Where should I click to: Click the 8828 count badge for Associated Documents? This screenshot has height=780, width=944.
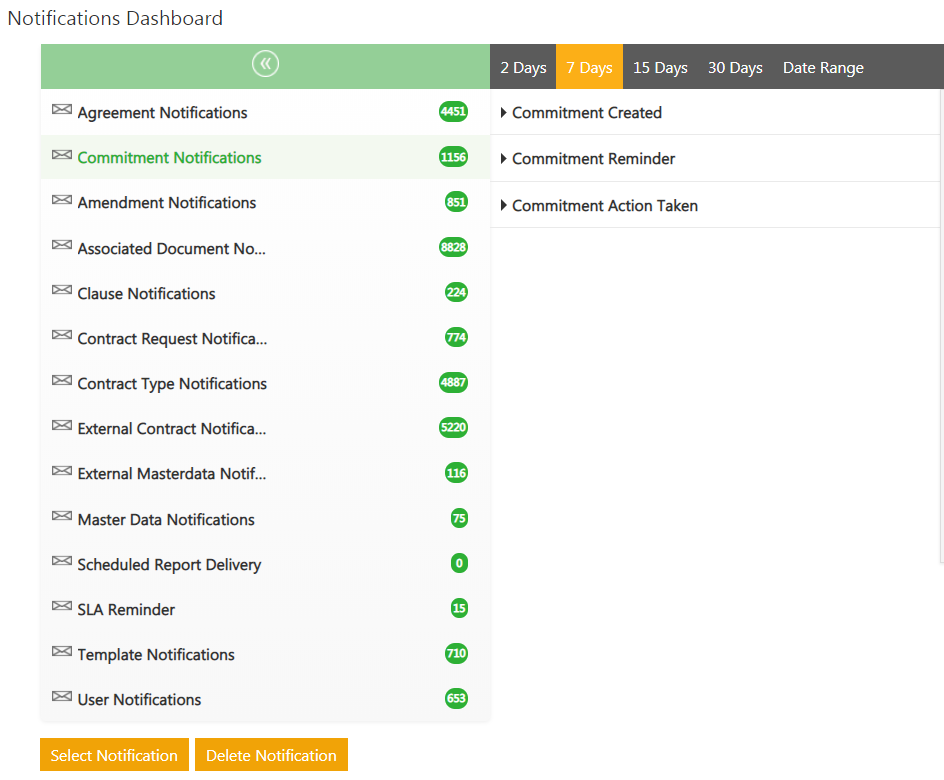point(453,247)
